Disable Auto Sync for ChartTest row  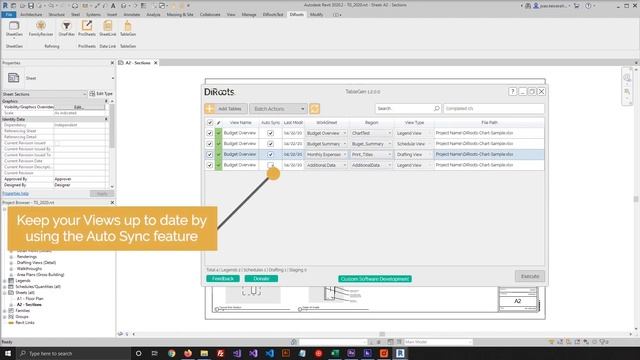[270, 133]
